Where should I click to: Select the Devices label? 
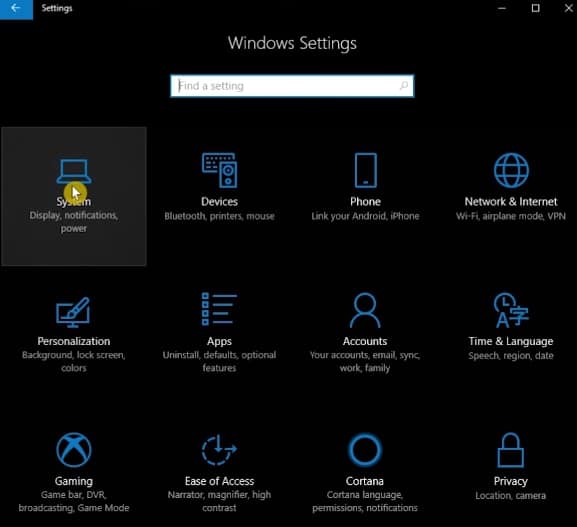(219, 201)
